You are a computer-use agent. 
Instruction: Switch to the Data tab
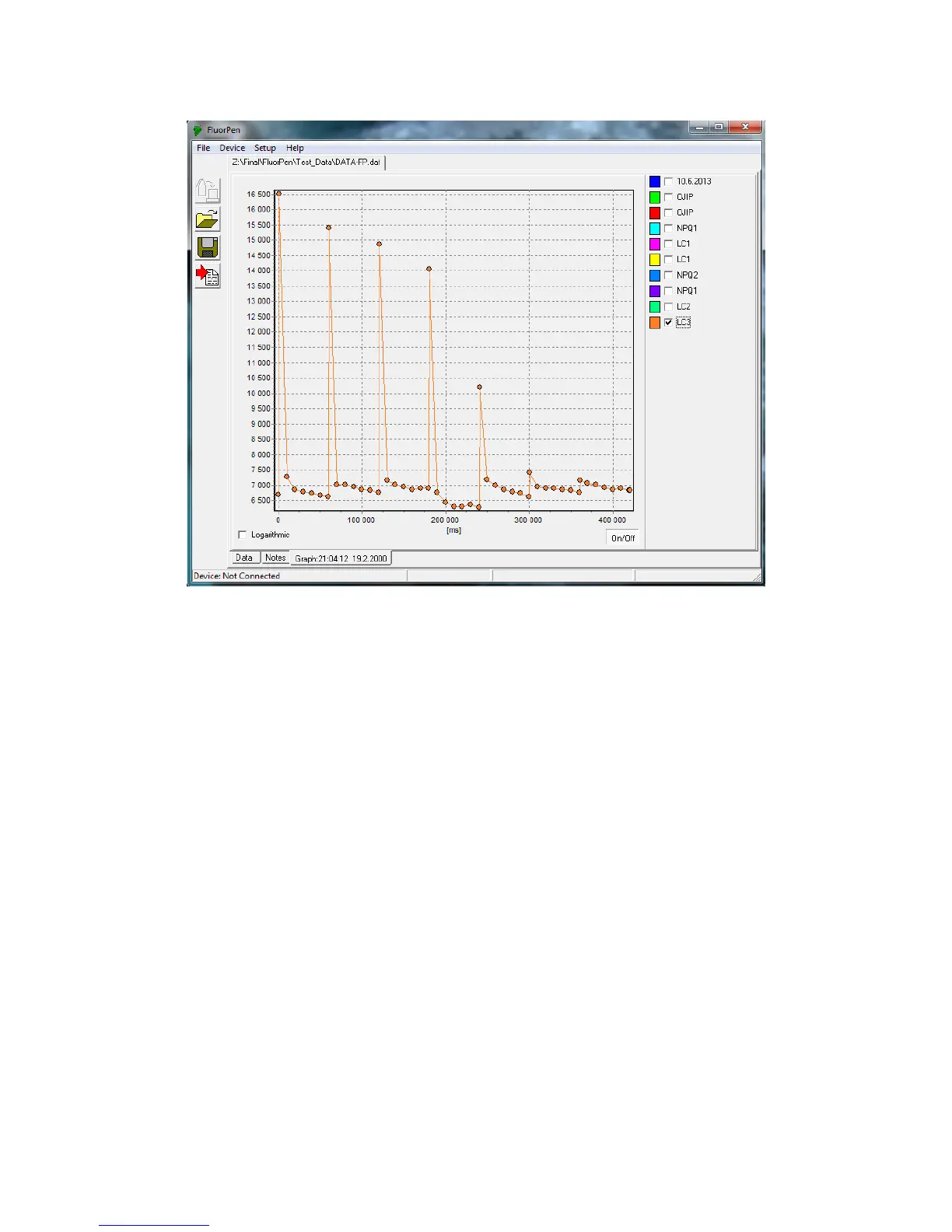pyautogui.click(x=244, y=558)
